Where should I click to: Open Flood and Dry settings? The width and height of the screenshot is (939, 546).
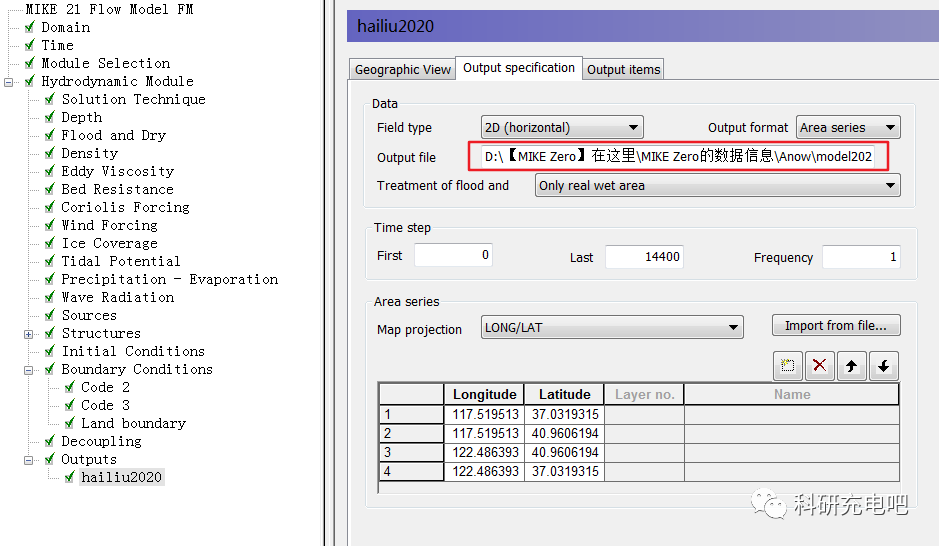pyautogui.click(x=113, y=135)
